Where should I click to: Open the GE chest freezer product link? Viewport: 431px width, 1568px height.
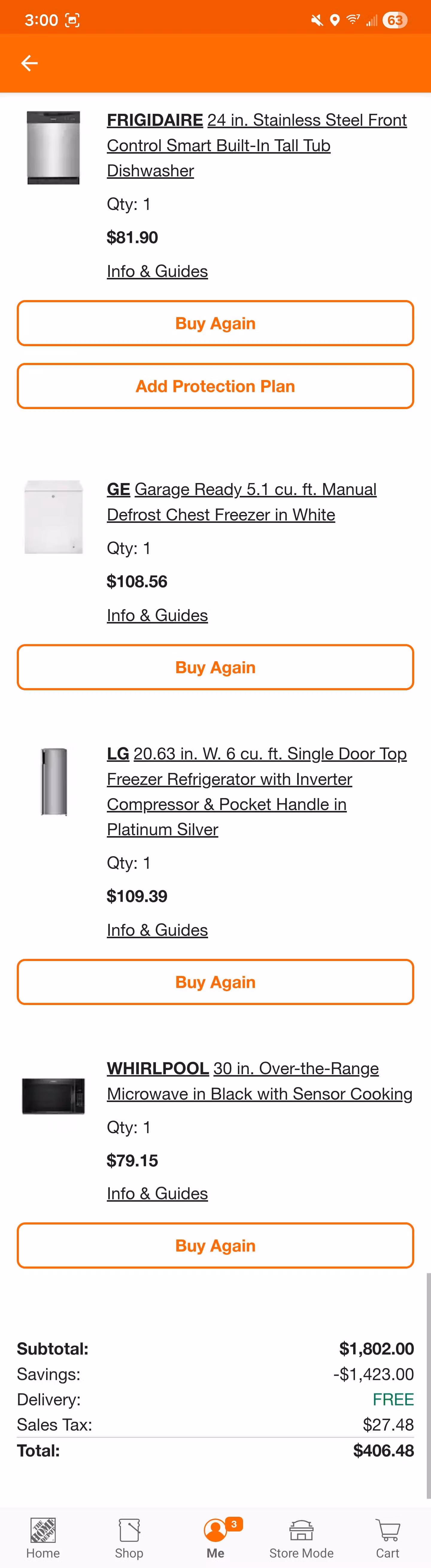point(242,502)
